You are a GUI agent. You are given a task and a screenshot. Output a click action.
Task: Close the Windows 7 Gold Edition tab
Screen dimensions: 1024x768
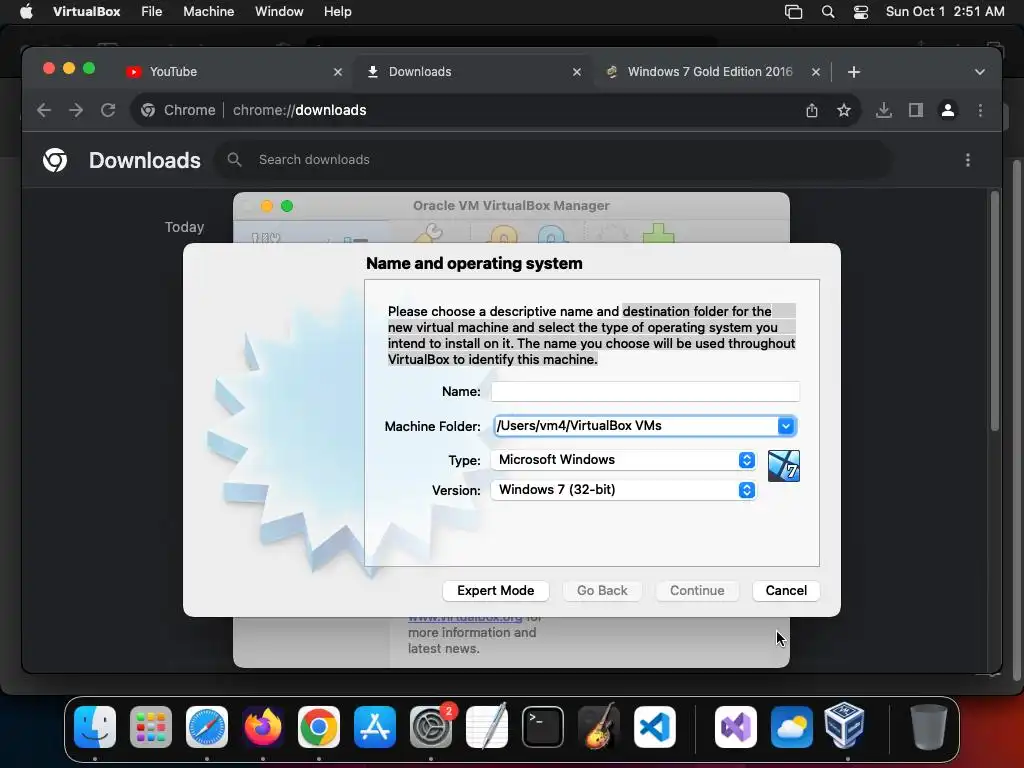[816, 72]
